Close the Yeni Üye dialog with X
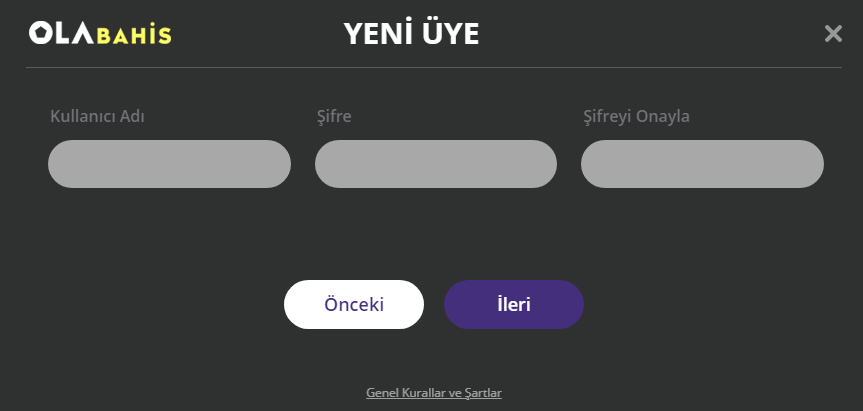Viewport: 863px width, 411px height. click(833, 34)
